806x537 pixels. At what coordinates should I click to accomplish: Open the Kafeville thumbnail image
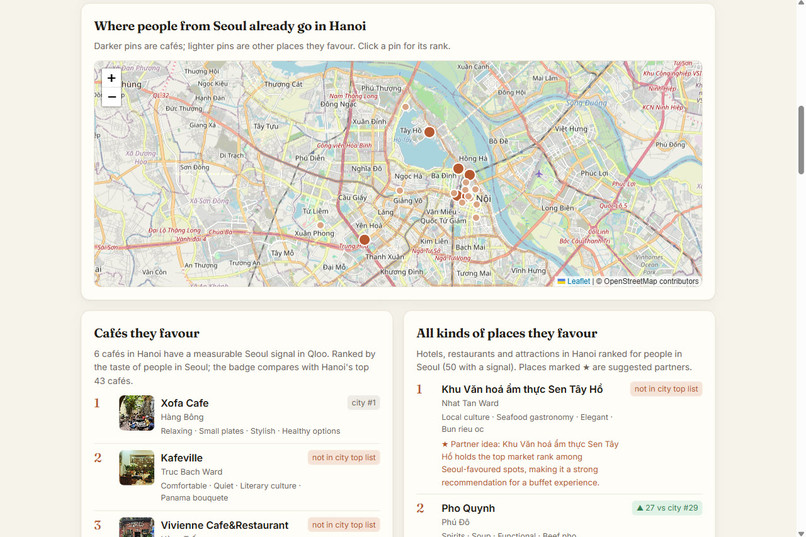pos(137,468)
